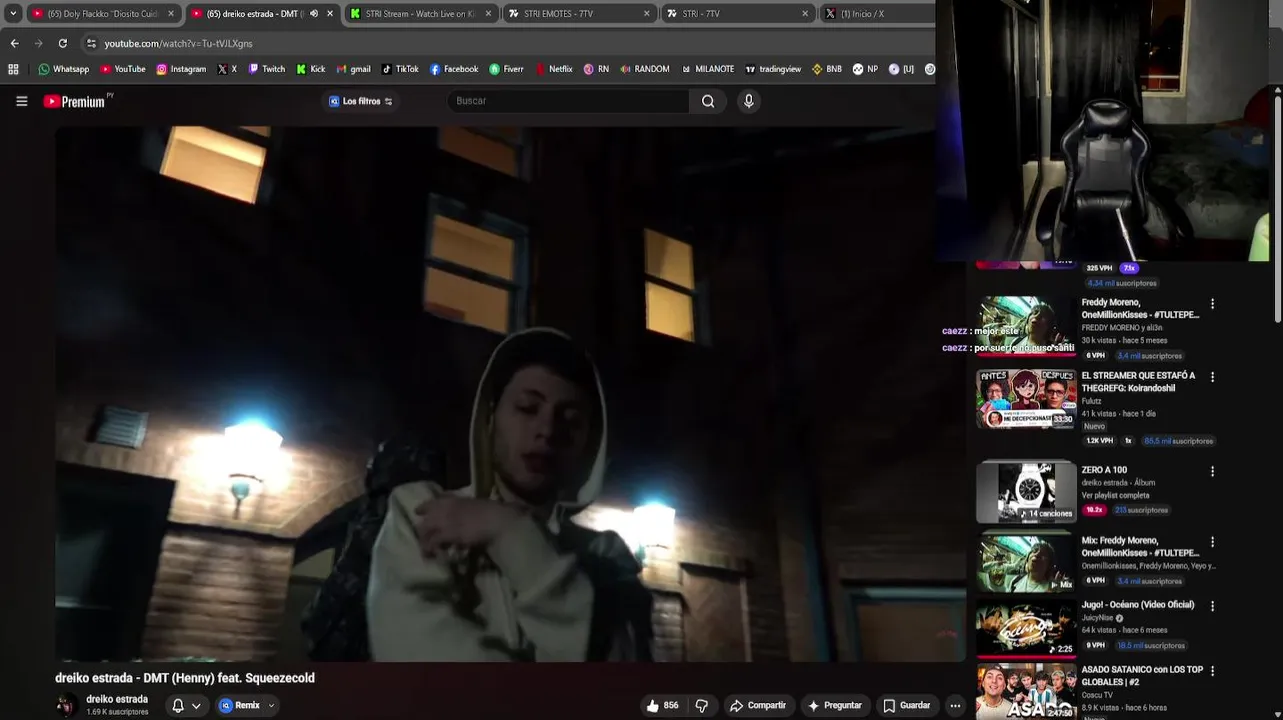Image resolution: width=1283 pixels, height=720 pixels.
Task: Expand the notification options chevron
Action: [196, 706]
